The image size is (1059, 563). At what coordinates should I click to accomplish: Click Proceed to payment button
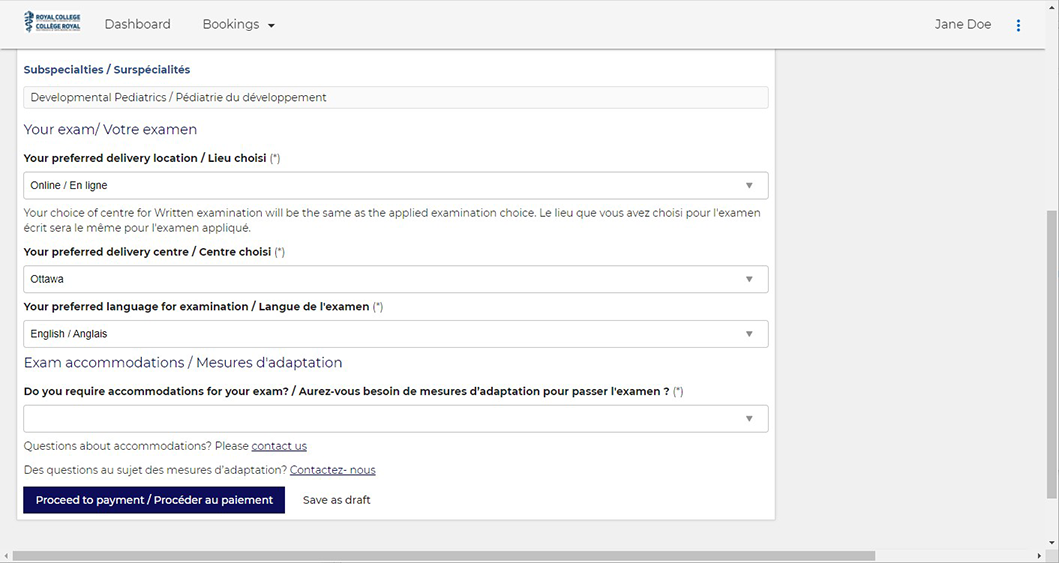tap(154, 500)
